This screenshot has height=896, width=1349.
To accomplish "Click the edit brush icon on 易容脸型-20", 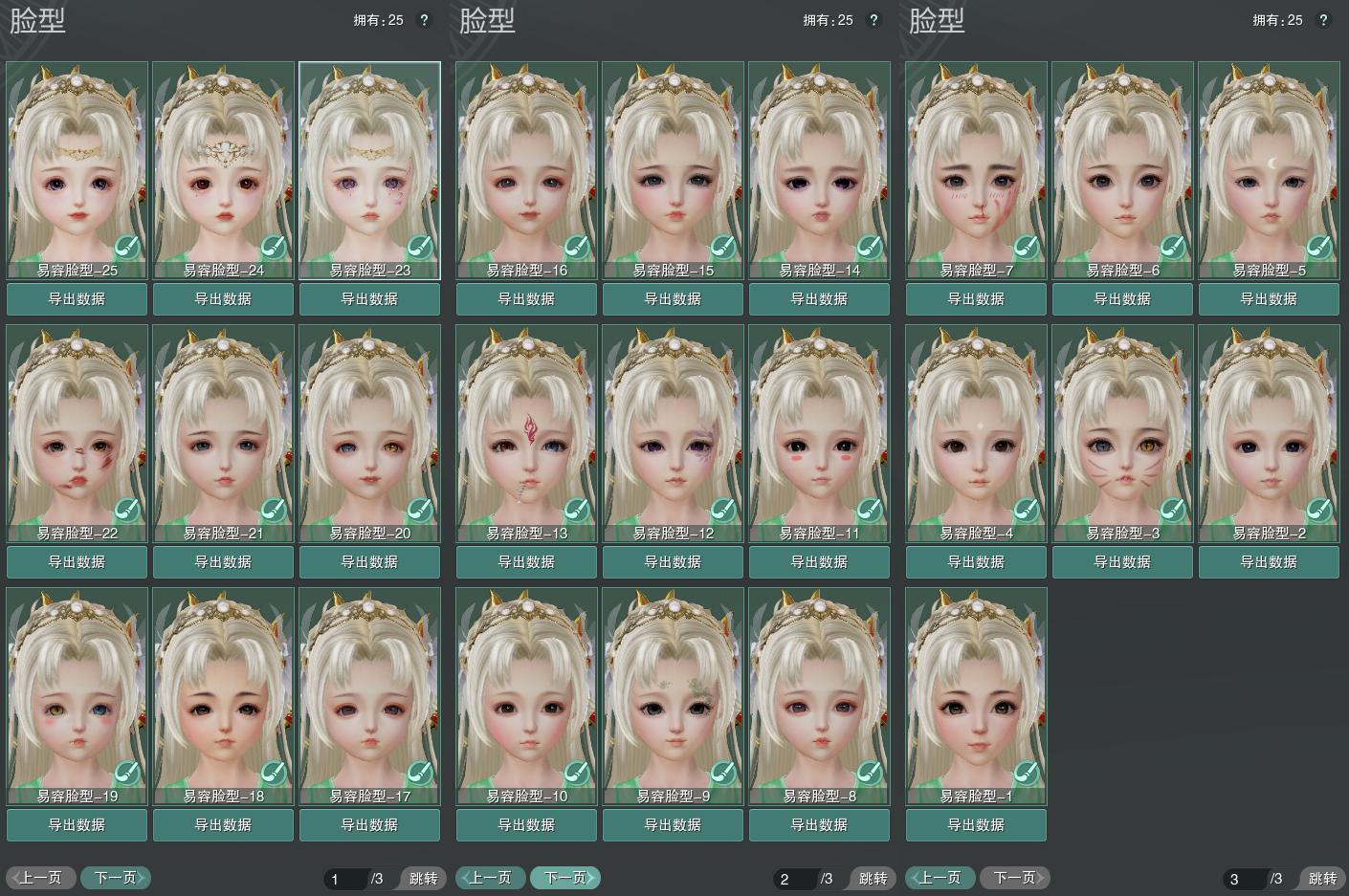I will [x=420, y=511].
